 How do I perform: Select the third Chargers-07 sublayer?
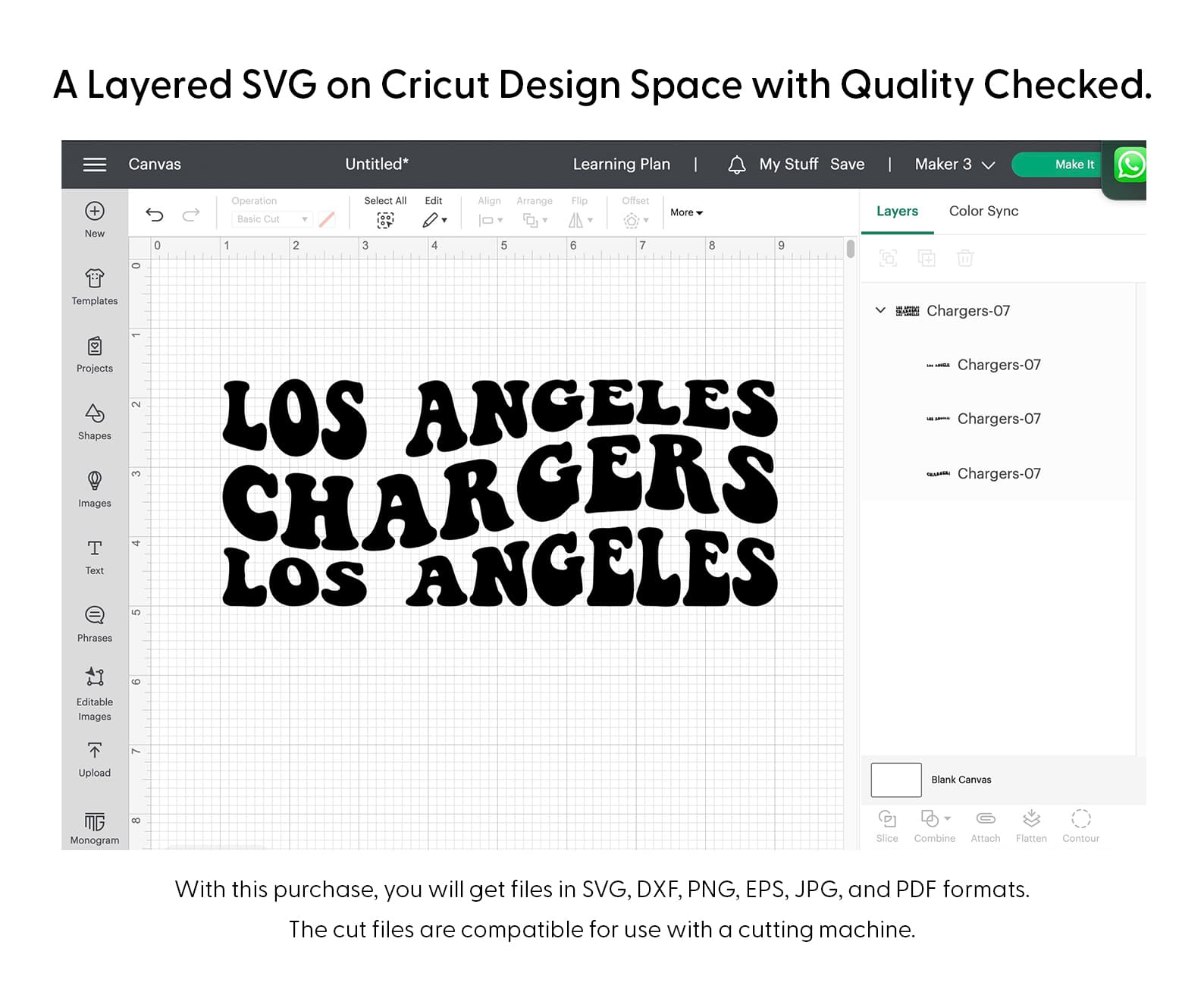click(x=998, y=473)
